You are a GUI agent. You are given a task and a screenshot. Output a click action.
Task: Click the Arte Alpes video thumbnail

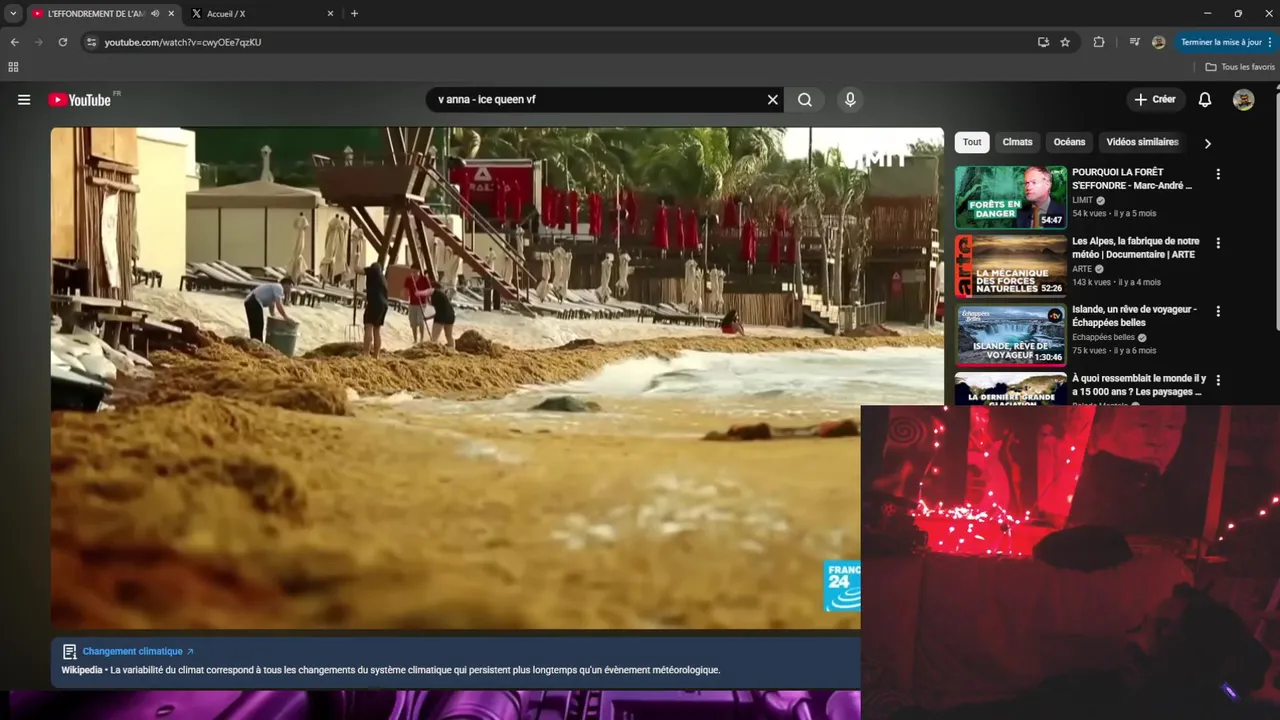click(1010, 266)
